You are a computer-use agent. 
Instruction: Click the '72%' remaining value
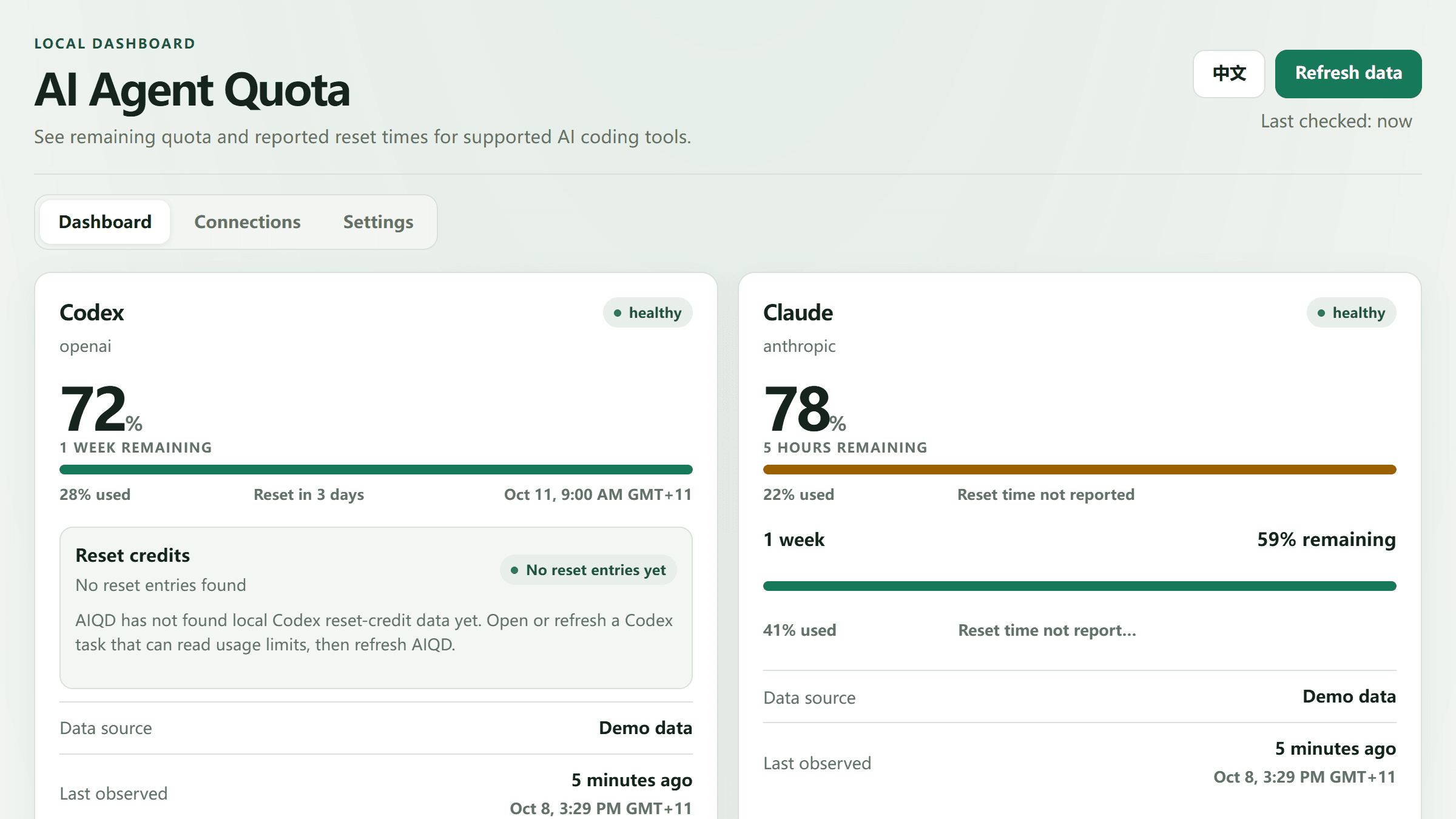click(101, 408)
